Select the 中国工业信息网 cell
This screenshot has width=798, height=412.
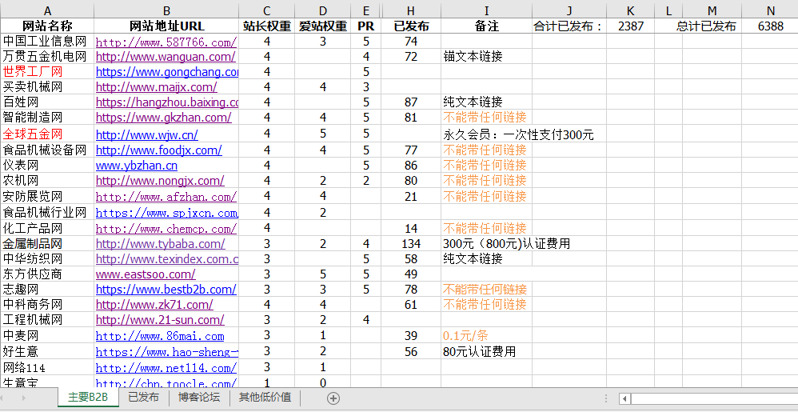47,42
